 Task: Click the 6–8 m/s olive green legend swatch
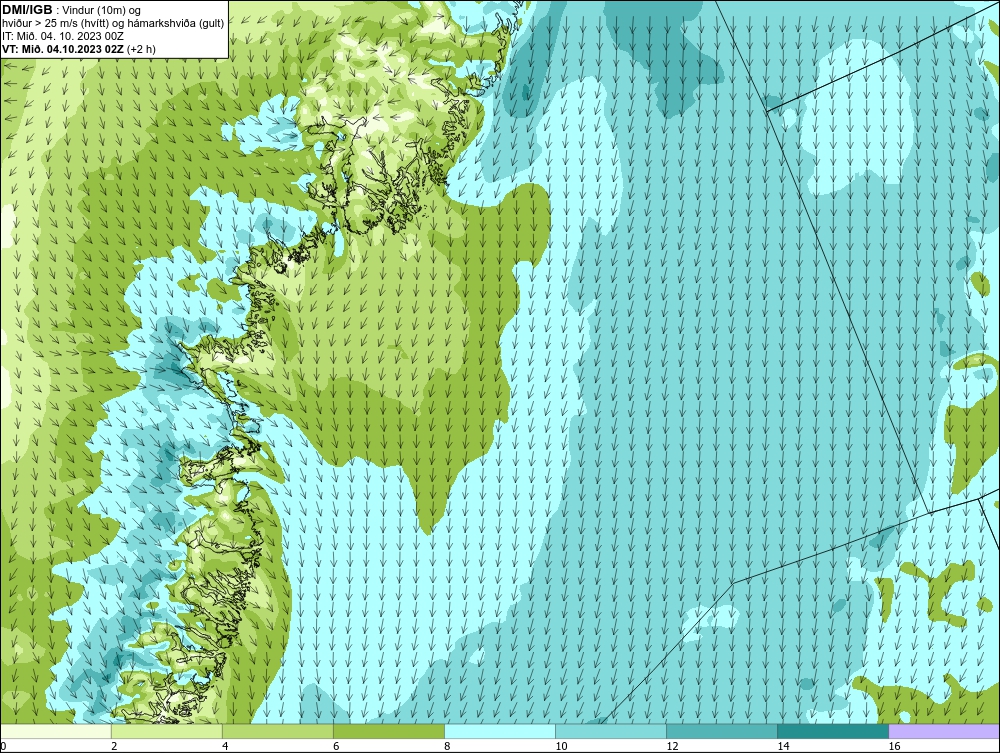389,731
